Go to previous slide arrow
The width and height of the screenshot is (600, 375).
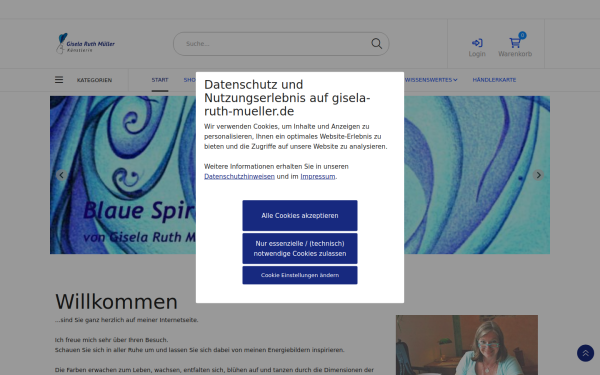pyautogui.click(x=61, y=175)
